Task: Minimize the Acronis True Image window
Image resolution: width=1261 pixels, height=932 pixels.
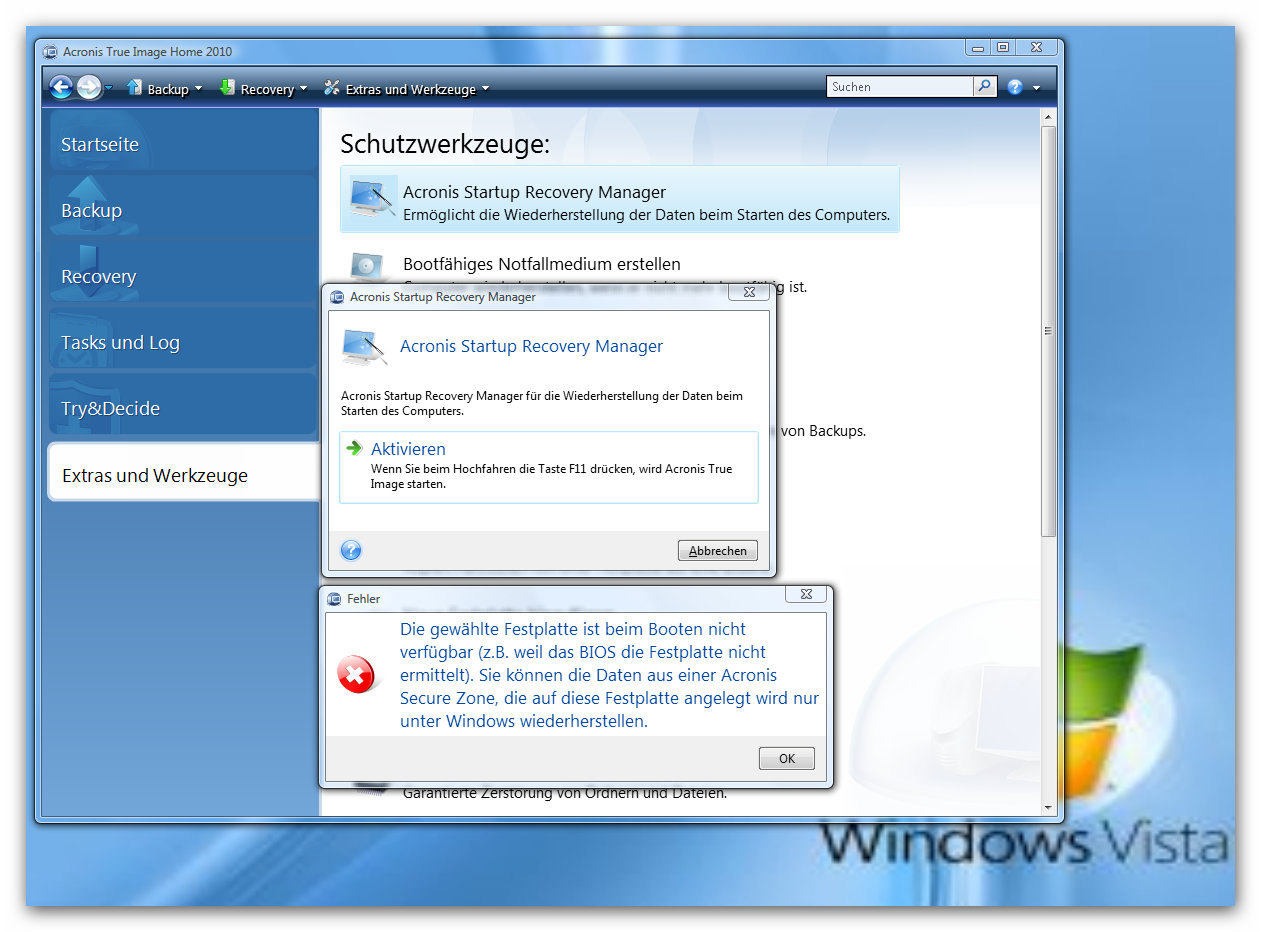Action: 978,47
